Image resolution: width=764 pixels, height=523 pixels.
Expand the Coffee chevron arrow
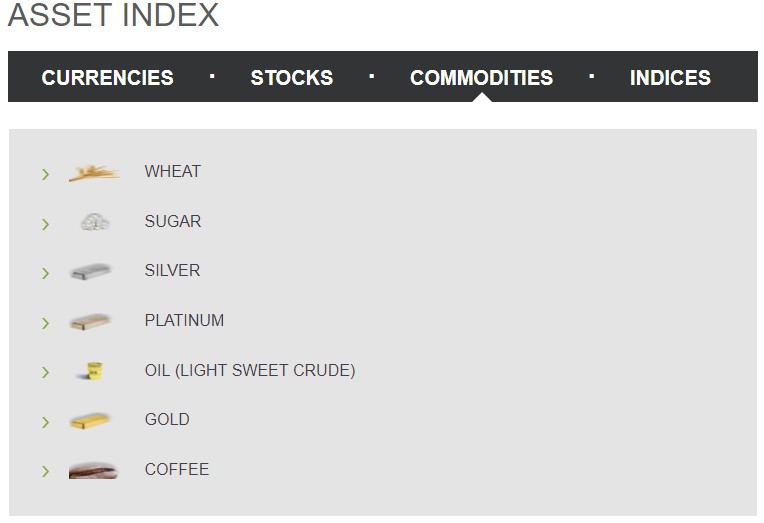(x=45, y=471)
